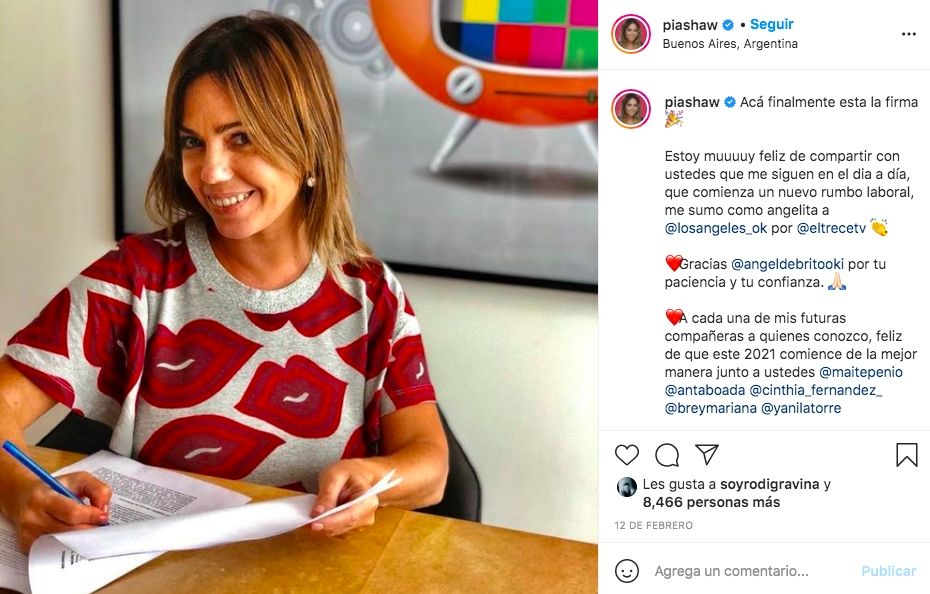View the list of 8,466 personas más likes
930x594 pixels.
tap(711, 502)
